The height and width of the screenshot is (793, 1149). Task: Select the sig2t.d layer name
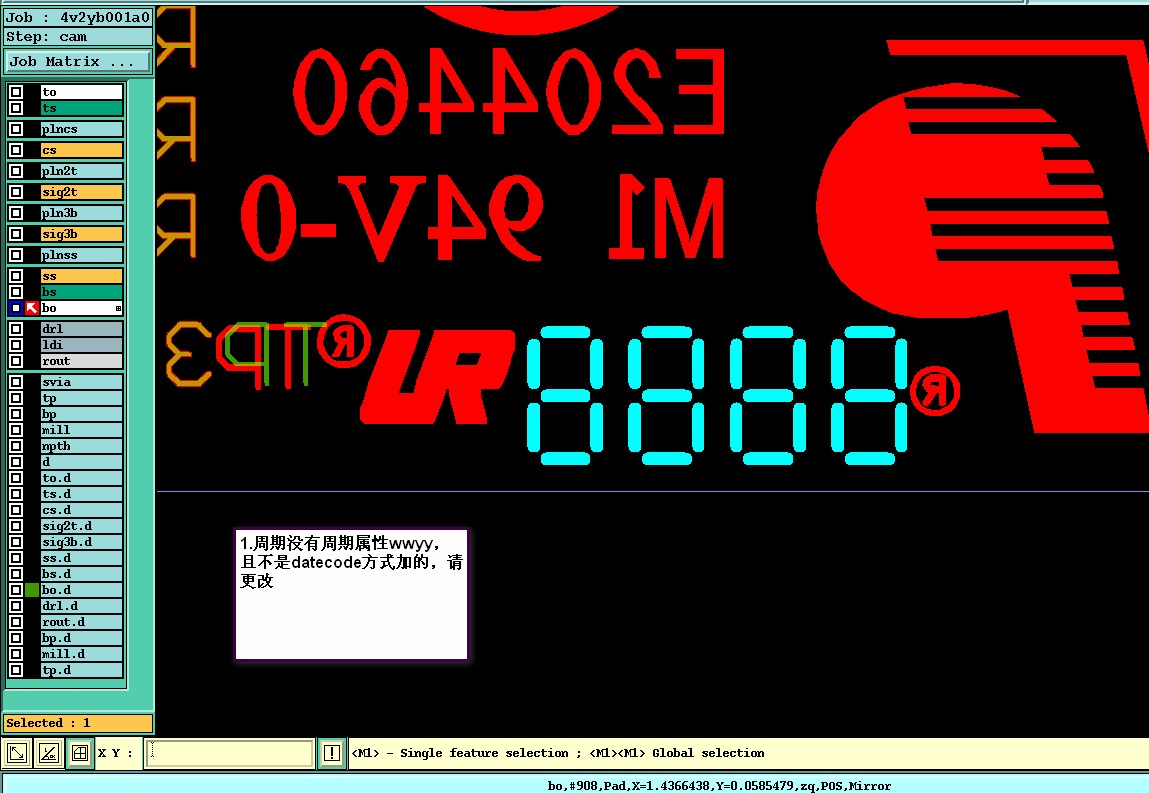pyautogui.click(x=81, y=526)
